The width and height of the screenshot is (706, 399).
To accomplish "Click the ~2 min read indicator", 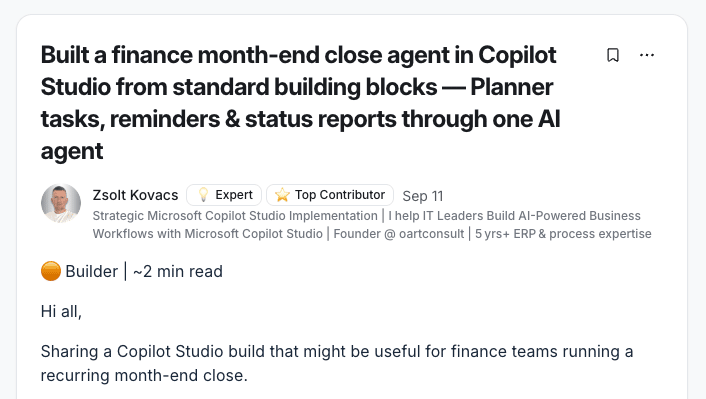I will pos(178,272).
